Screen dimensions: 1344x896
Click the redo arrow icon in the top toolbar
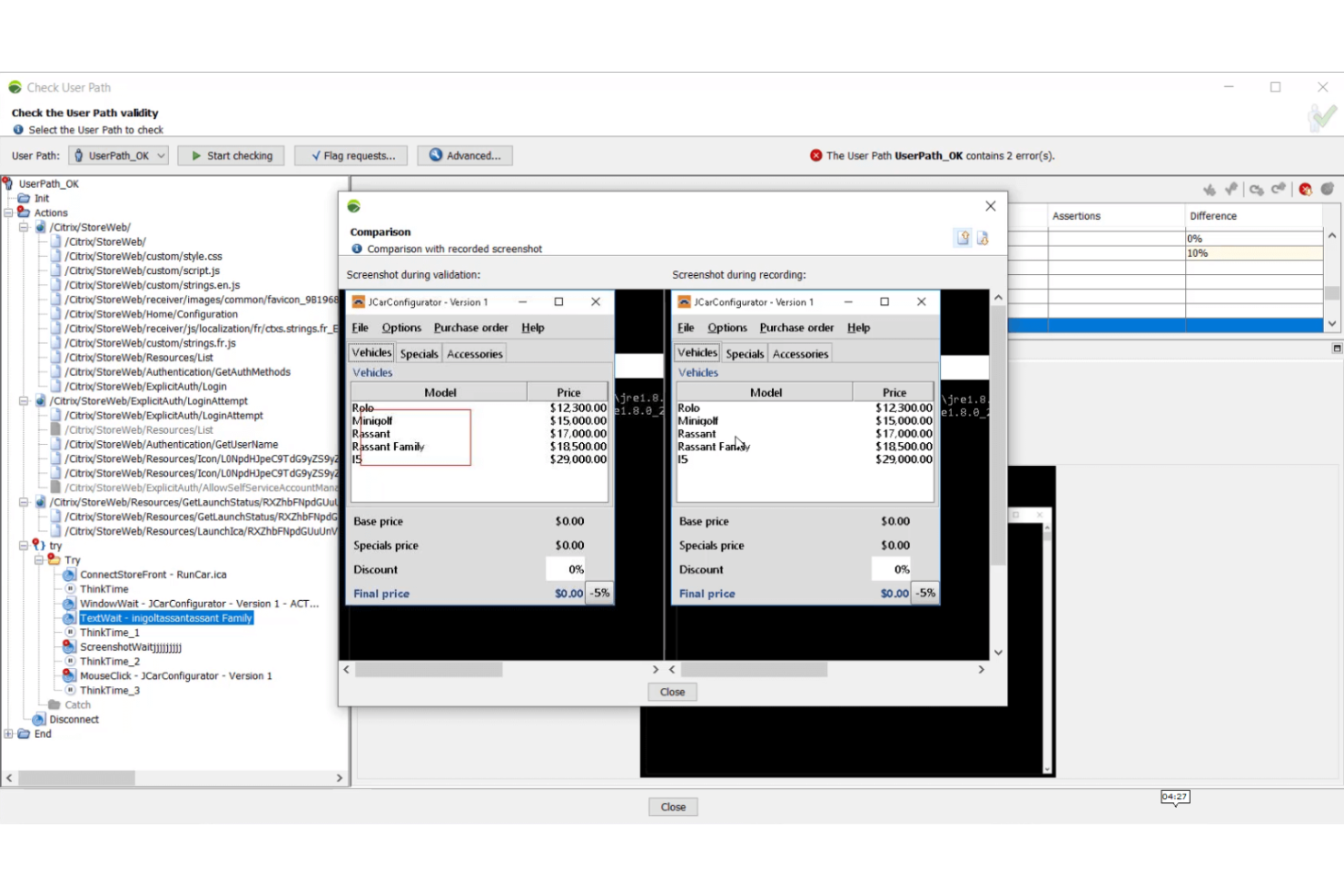coord(1278,189)
